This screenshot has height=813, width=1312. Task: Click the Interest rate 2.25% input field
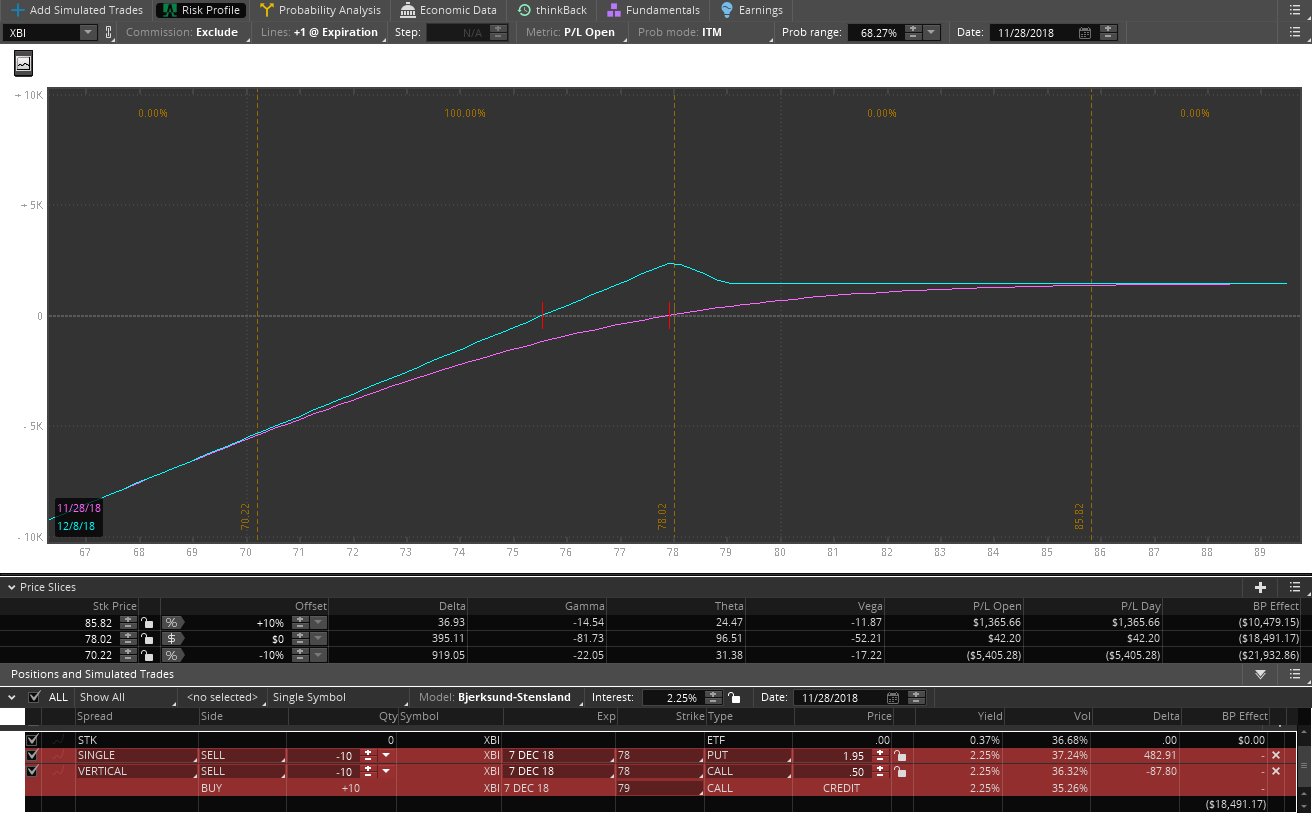[669, 697]
